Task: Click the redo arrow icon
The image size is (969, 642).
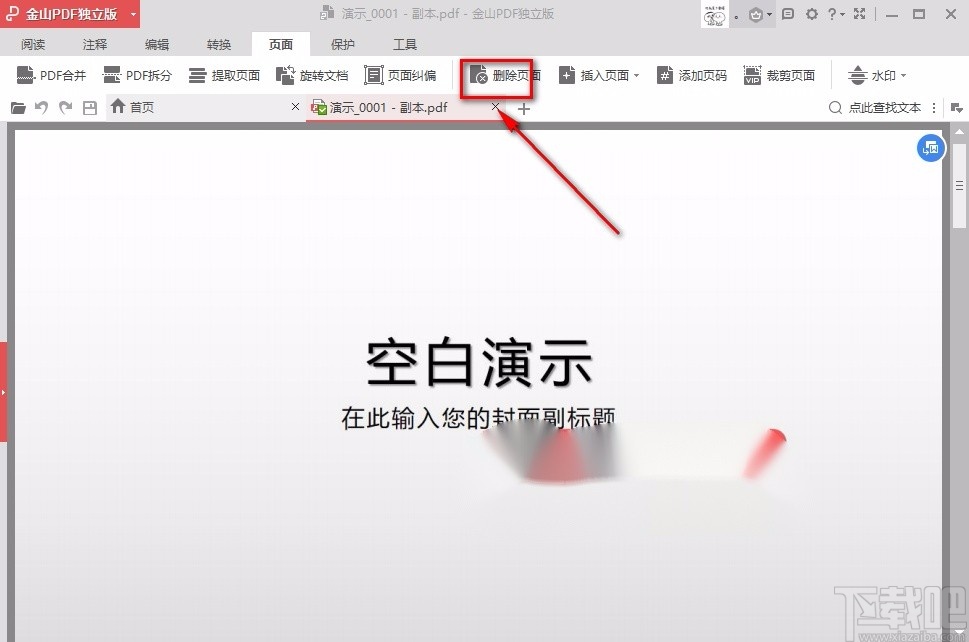Action: [65, 107]
